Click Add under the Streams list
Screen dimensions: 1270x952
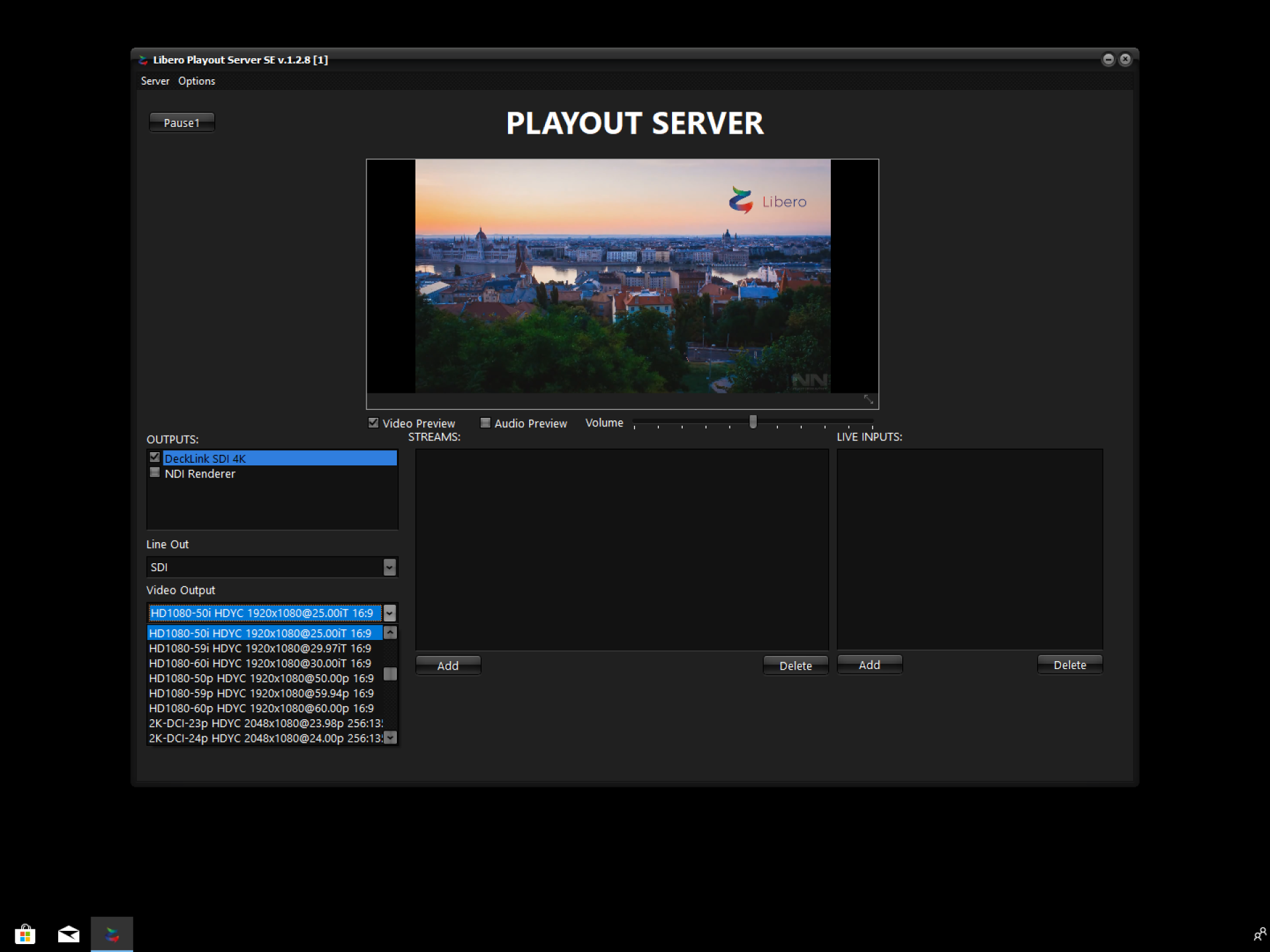[x=448, y=666]
